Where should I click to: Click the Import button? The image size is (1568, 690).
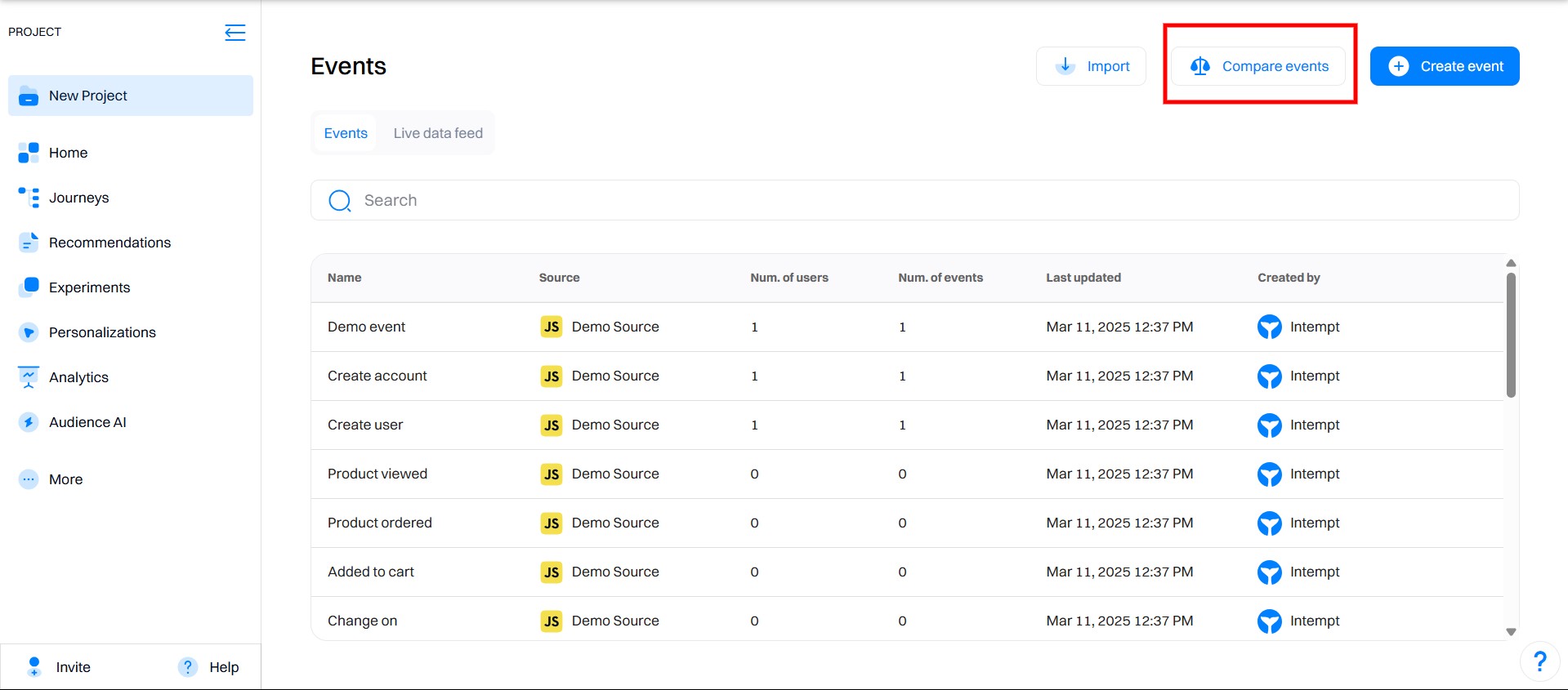1091,66
